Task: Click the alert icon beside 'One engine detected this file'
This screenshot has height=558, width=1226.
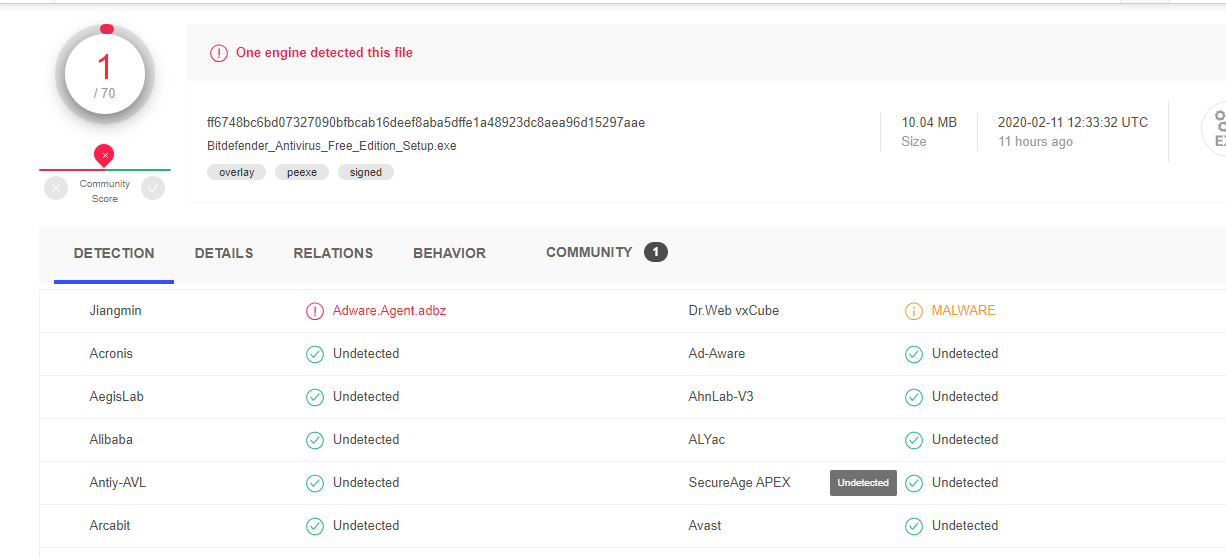Action: 218,53
